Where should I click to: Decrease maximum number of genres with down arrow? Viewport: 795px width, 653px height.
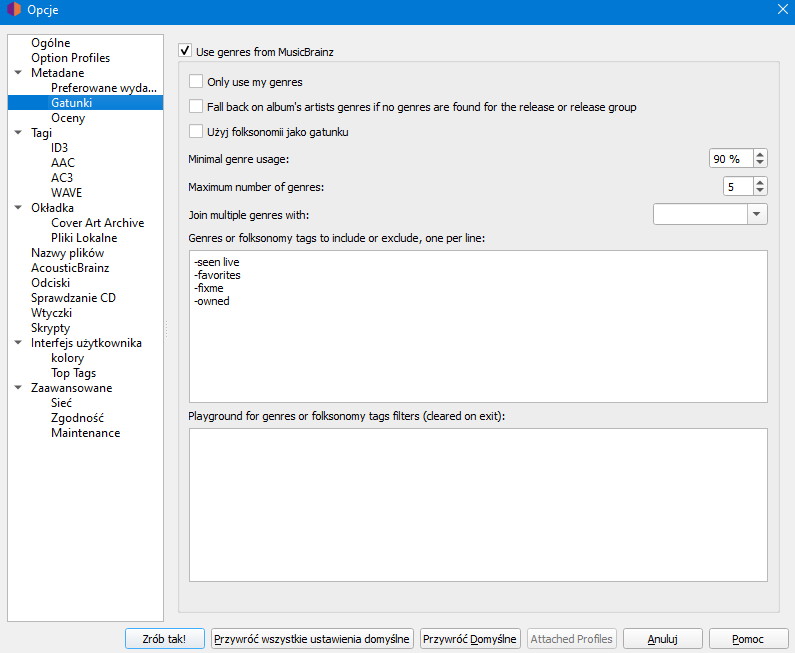760,191
